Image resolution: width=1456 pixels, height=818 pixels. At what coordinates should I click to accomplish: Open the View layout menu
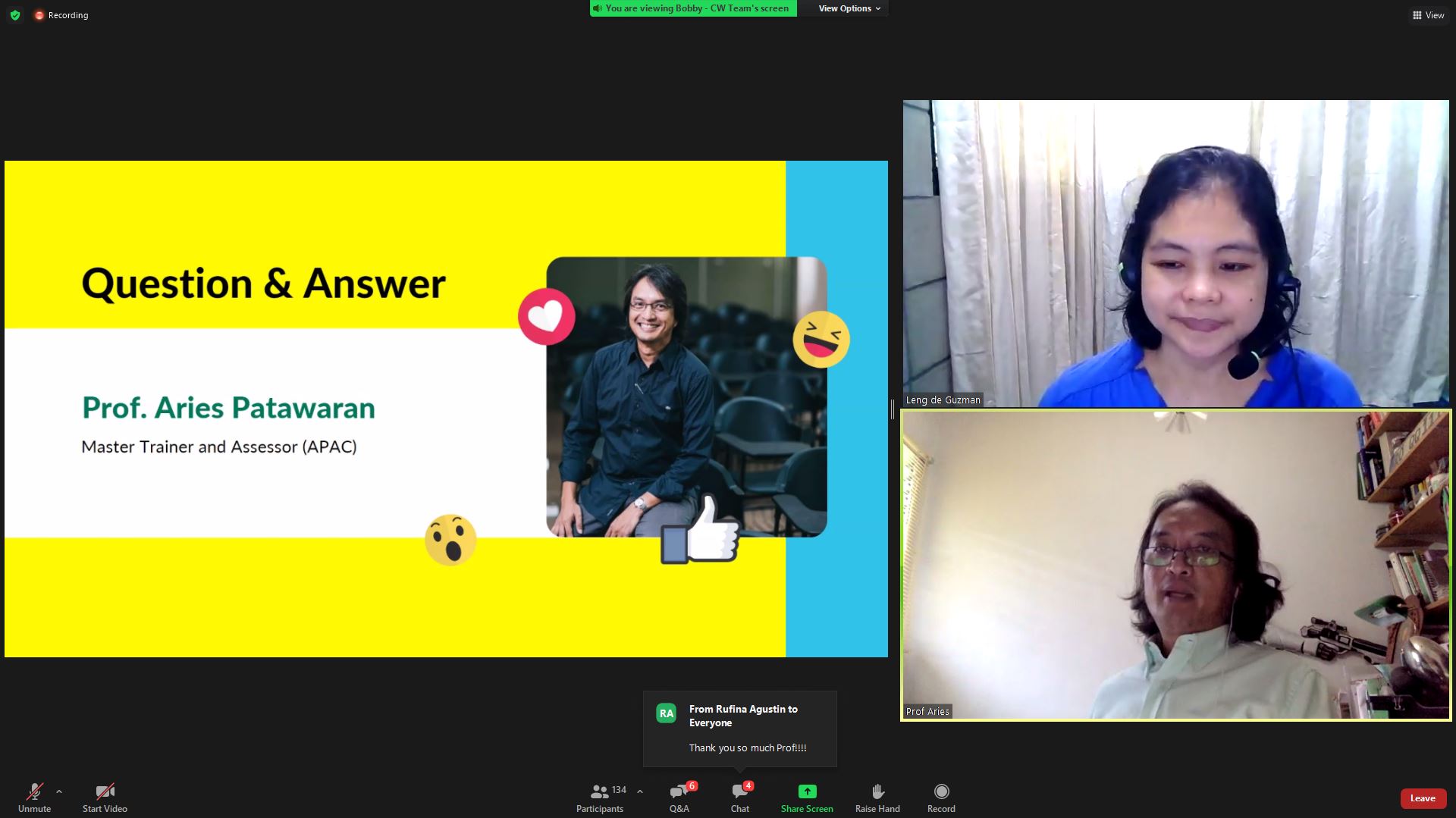point(1428,15)
